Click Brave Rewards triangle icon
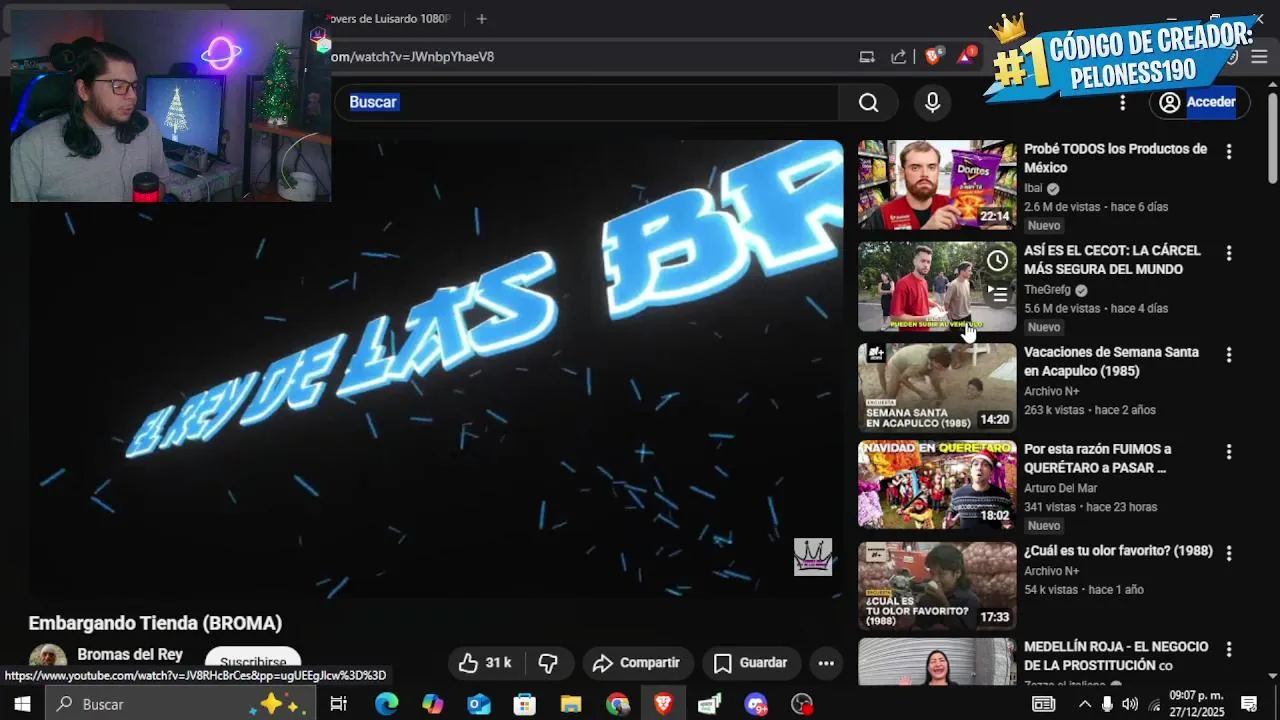1280x720 pixels. click(x=966, y=57)
